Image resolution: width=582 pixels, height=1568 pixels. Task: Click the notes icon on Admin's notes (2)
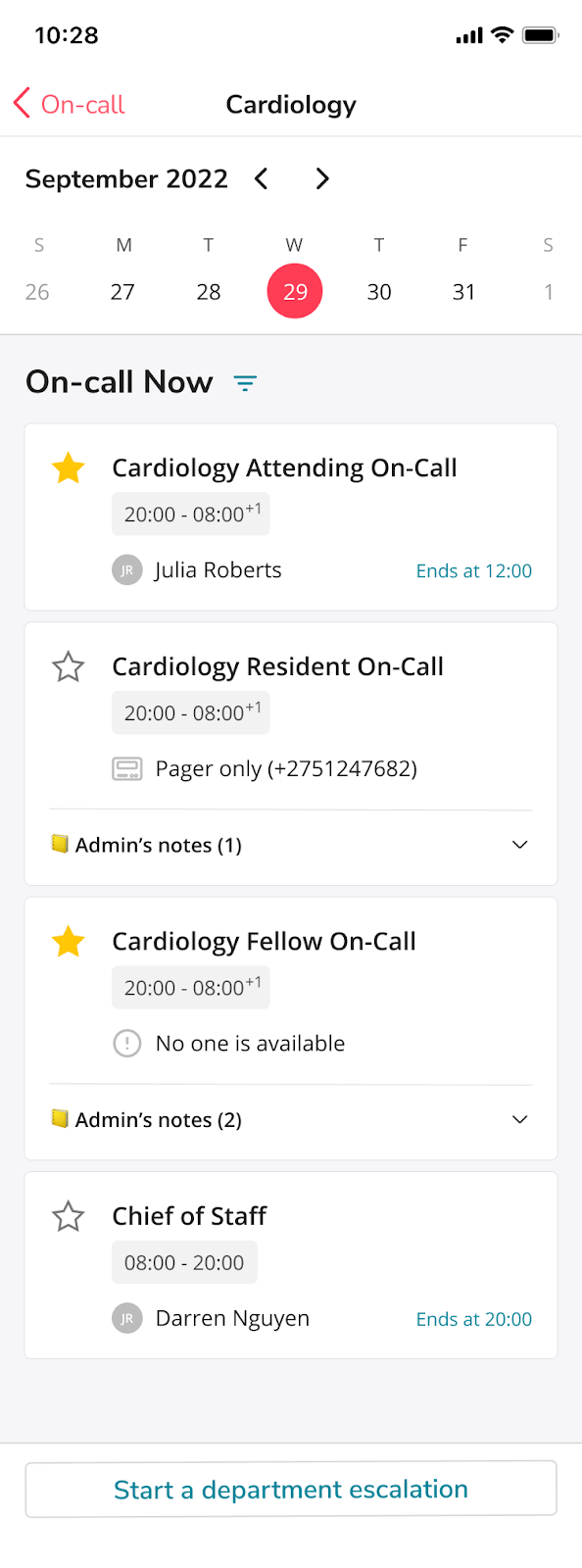point(61,1119)
